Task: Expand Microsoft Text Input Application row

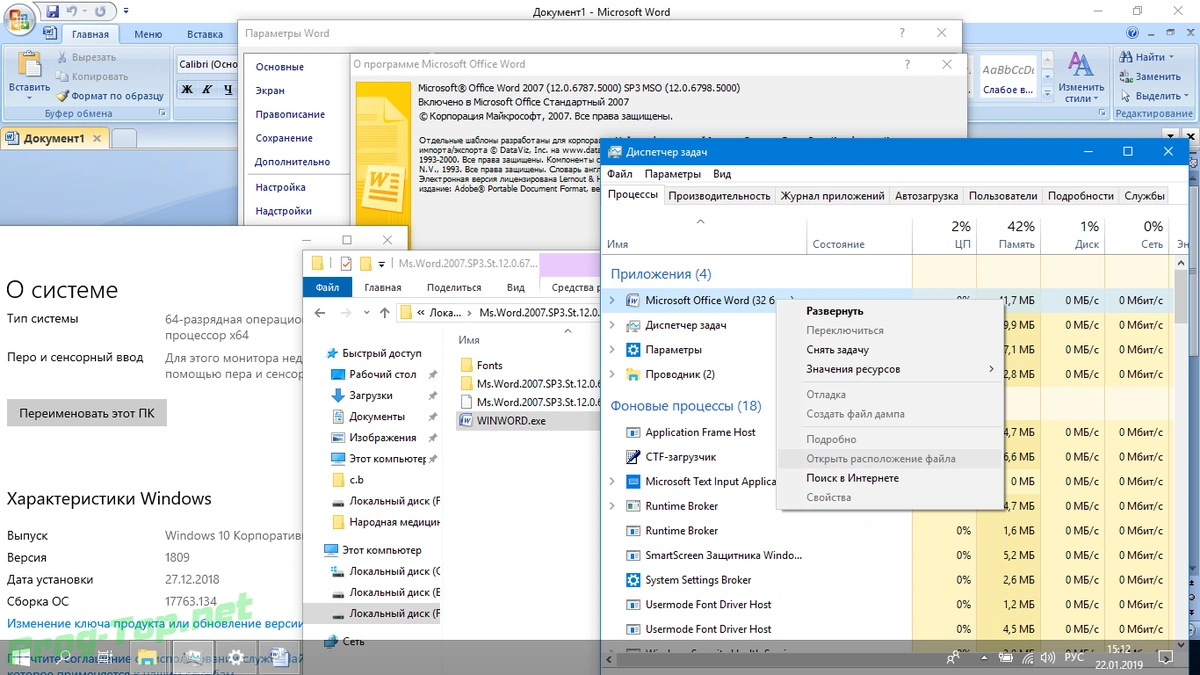Action: tap(612, 481)
